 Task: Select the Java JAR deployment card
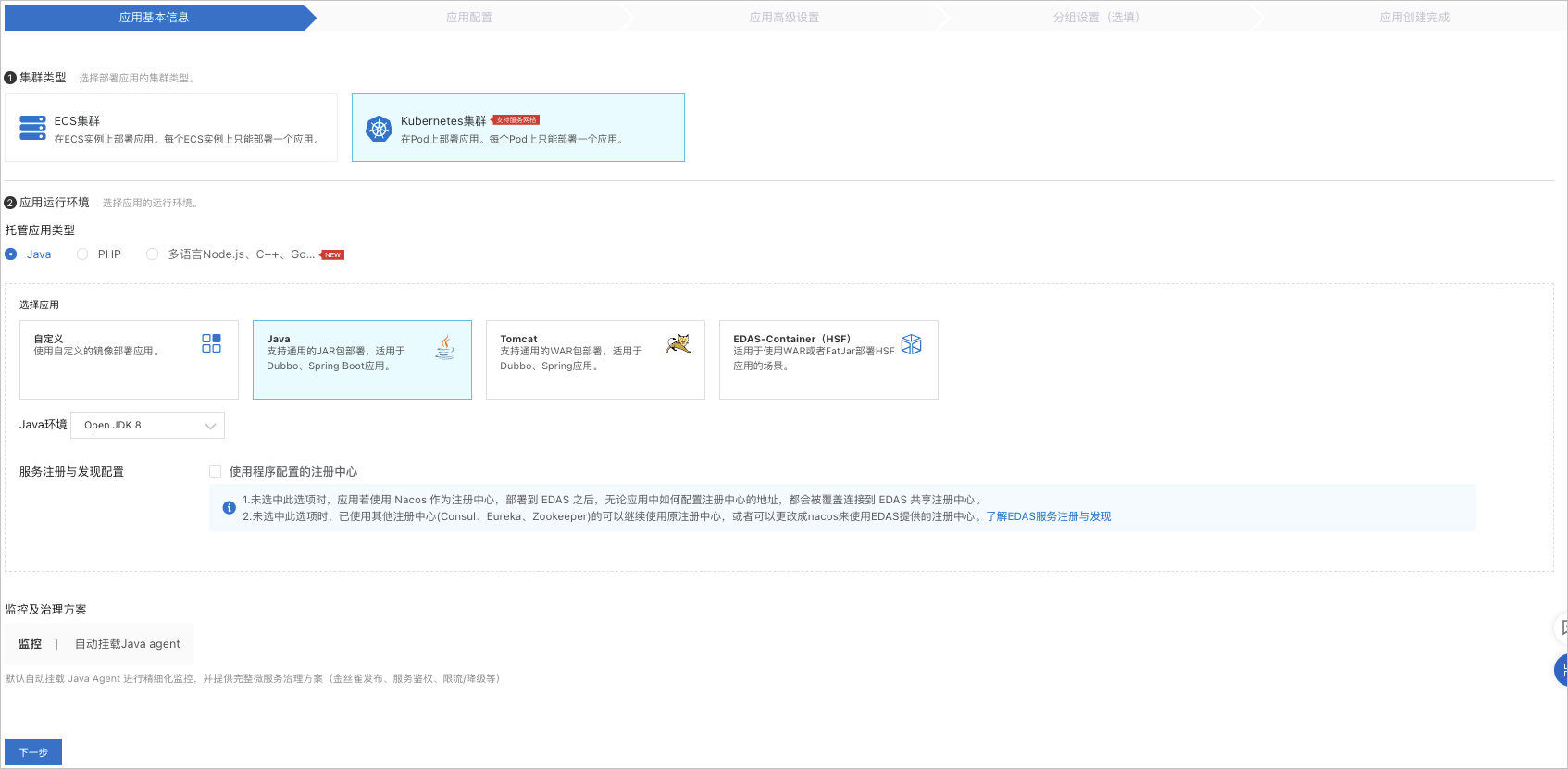coord(362,360)
